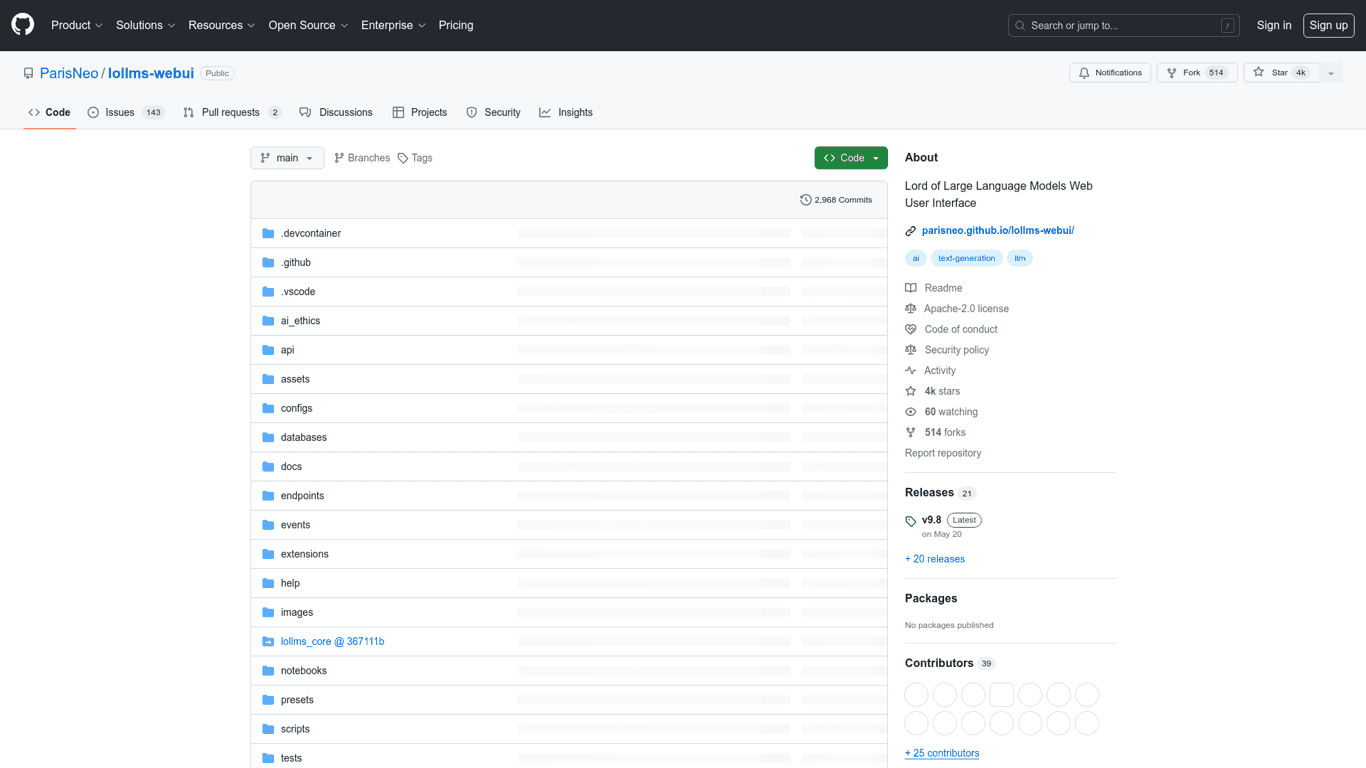Open the parisneo.github.io/lollms-webui link
Screen dimensions: 1366x768
point(997,230)
